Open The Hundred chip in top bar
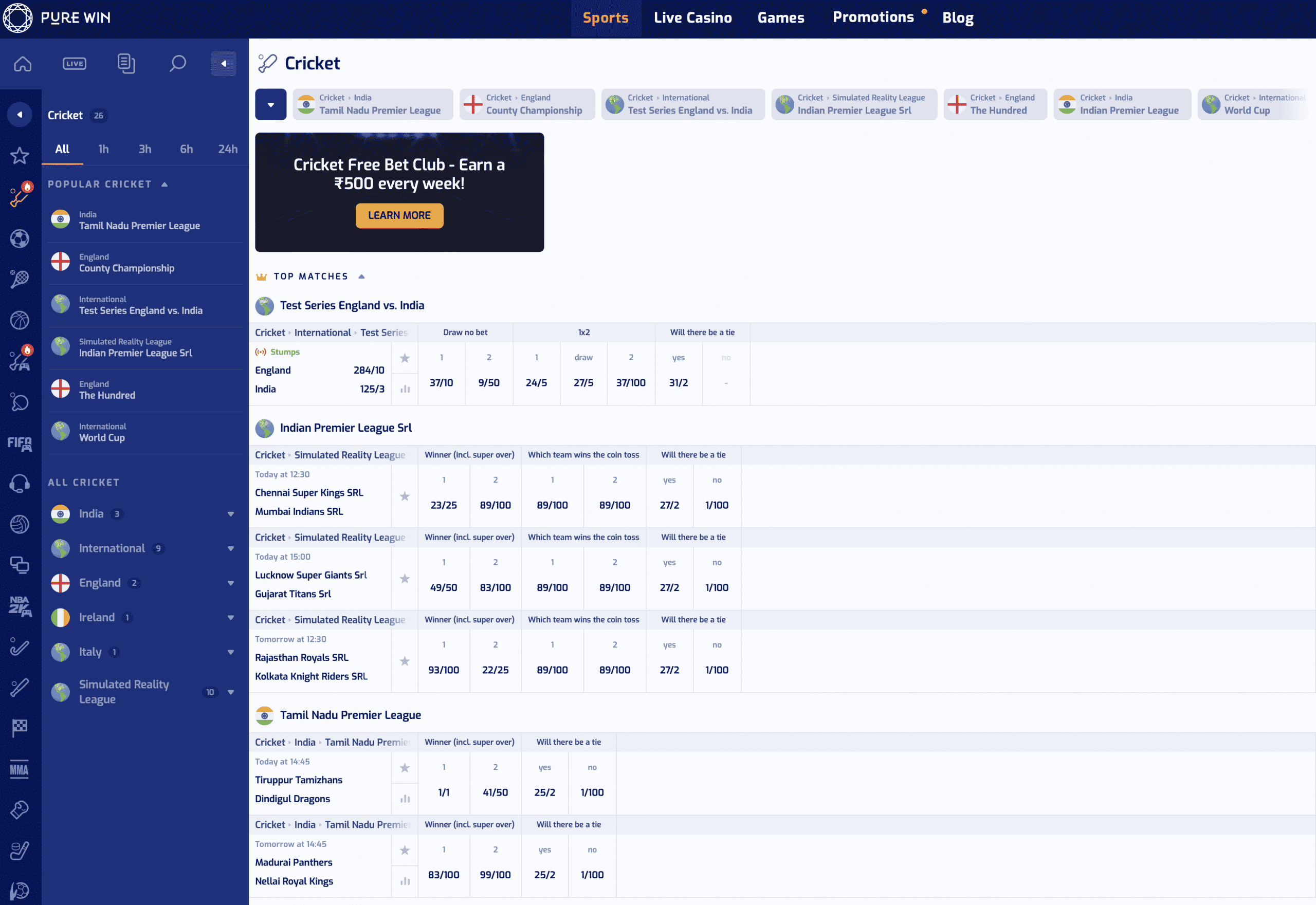Screen dimensions: 1316x905 (996, 104)
